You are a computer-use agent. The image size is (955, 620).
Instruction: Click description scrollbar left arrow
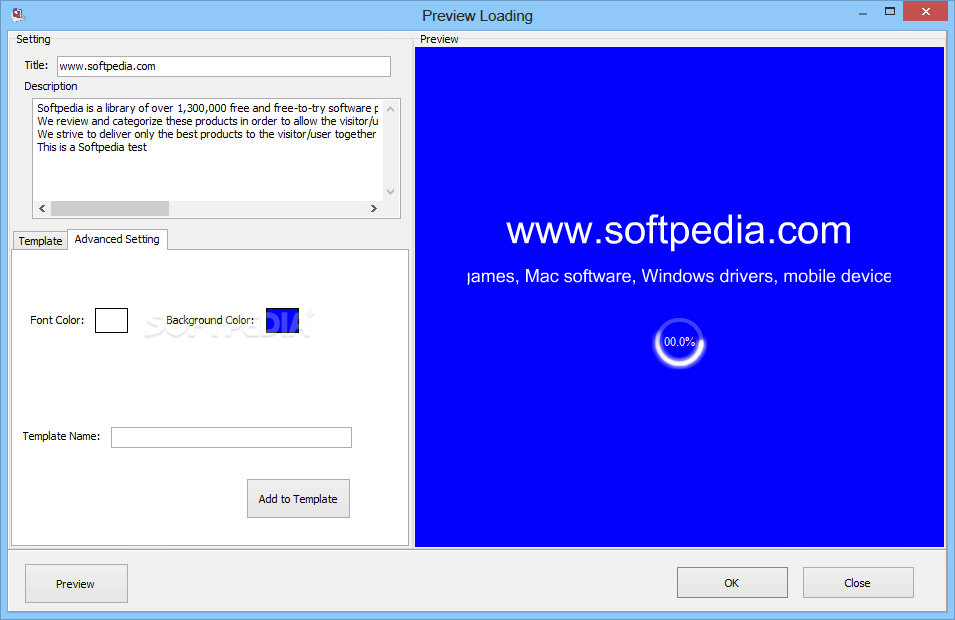click(x=42, y=208)
